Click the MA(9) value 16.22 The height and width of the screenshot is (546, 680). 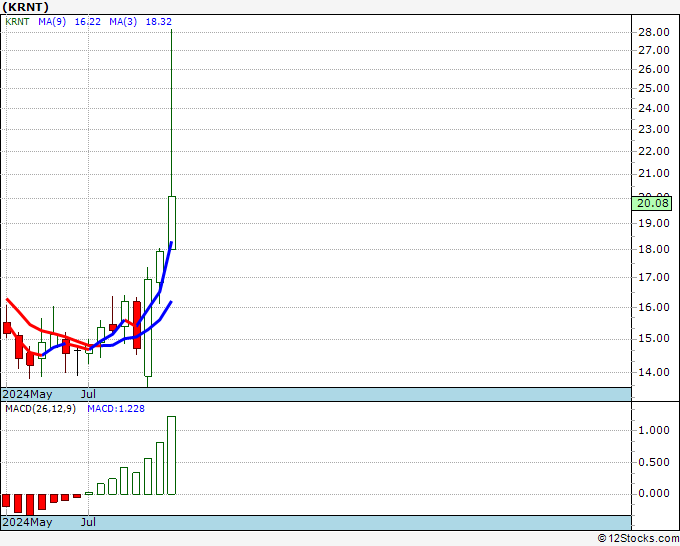coord(88,22)
